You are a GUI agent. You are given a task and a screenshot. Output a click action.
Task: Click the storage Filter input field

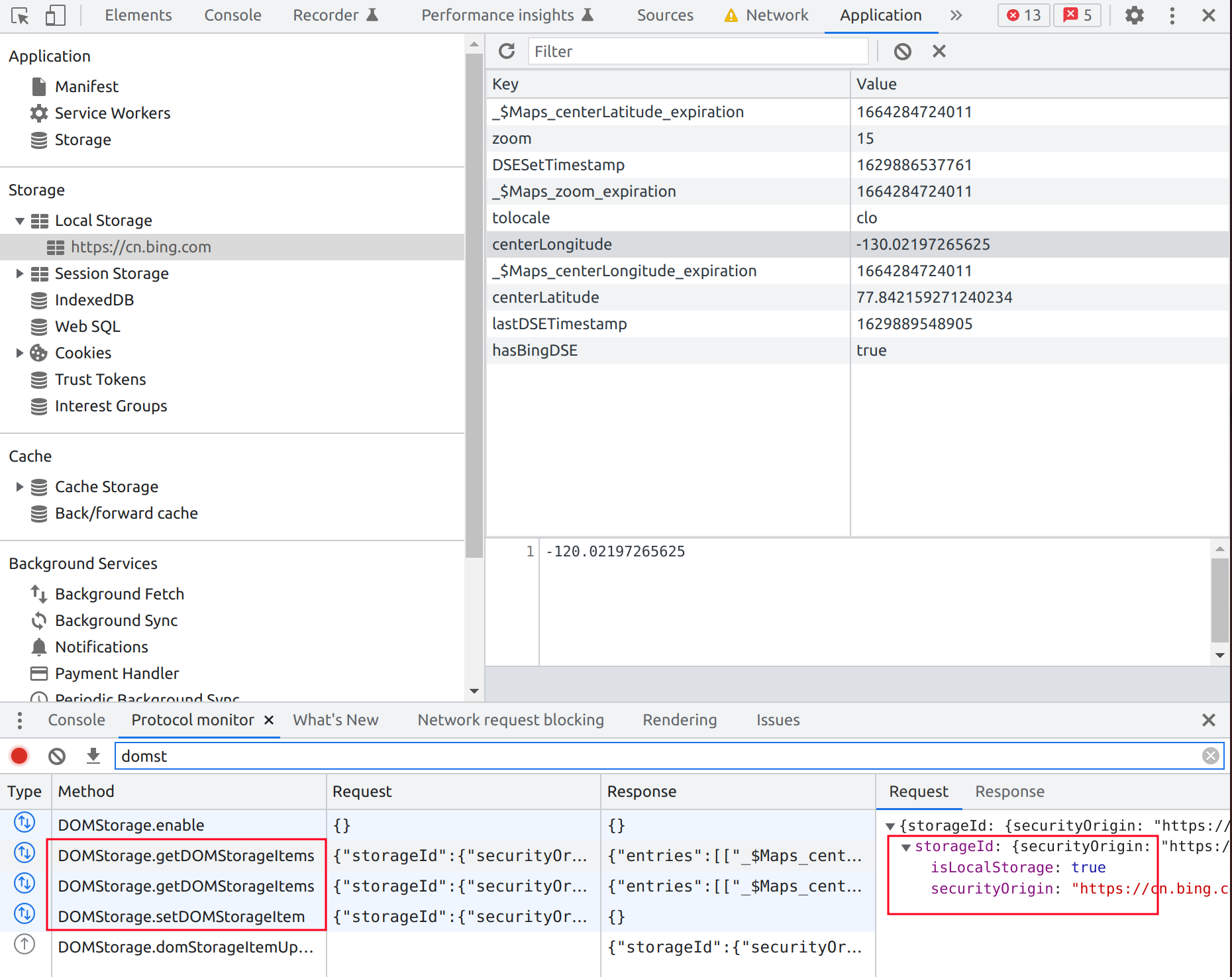click(697, 51)
